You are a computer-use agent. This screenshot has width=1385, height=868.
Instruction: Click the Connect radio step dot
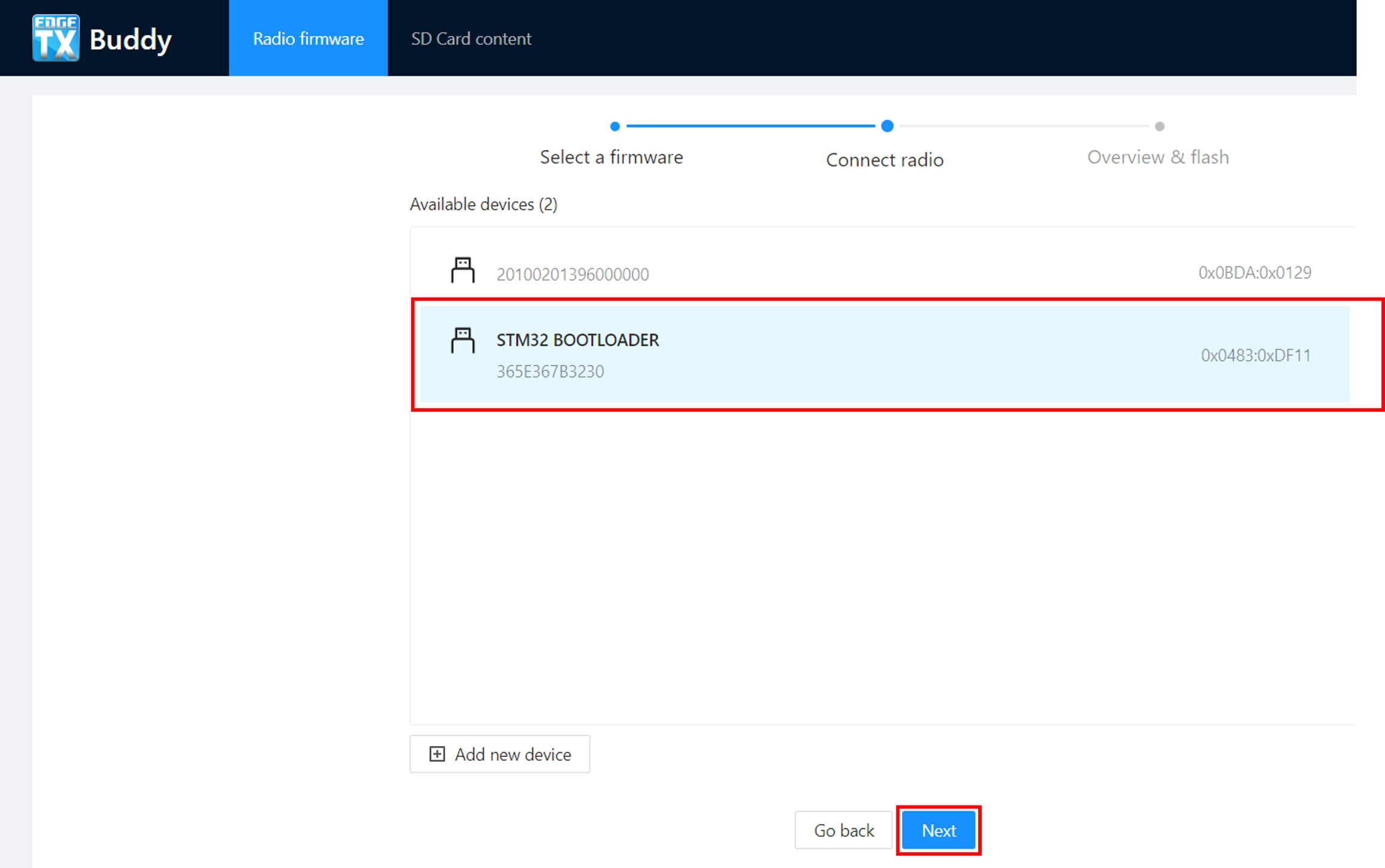click(x=887, y=126)
